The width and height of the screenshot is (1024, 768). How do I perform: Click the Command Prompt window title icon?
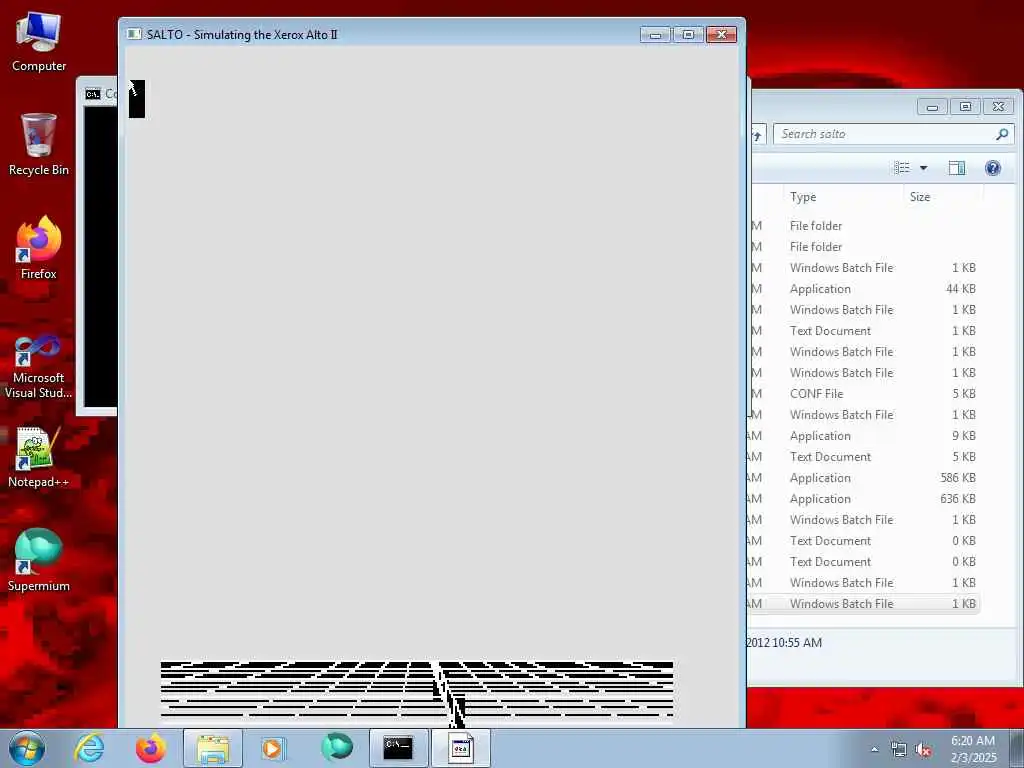[x=93, y=94]
